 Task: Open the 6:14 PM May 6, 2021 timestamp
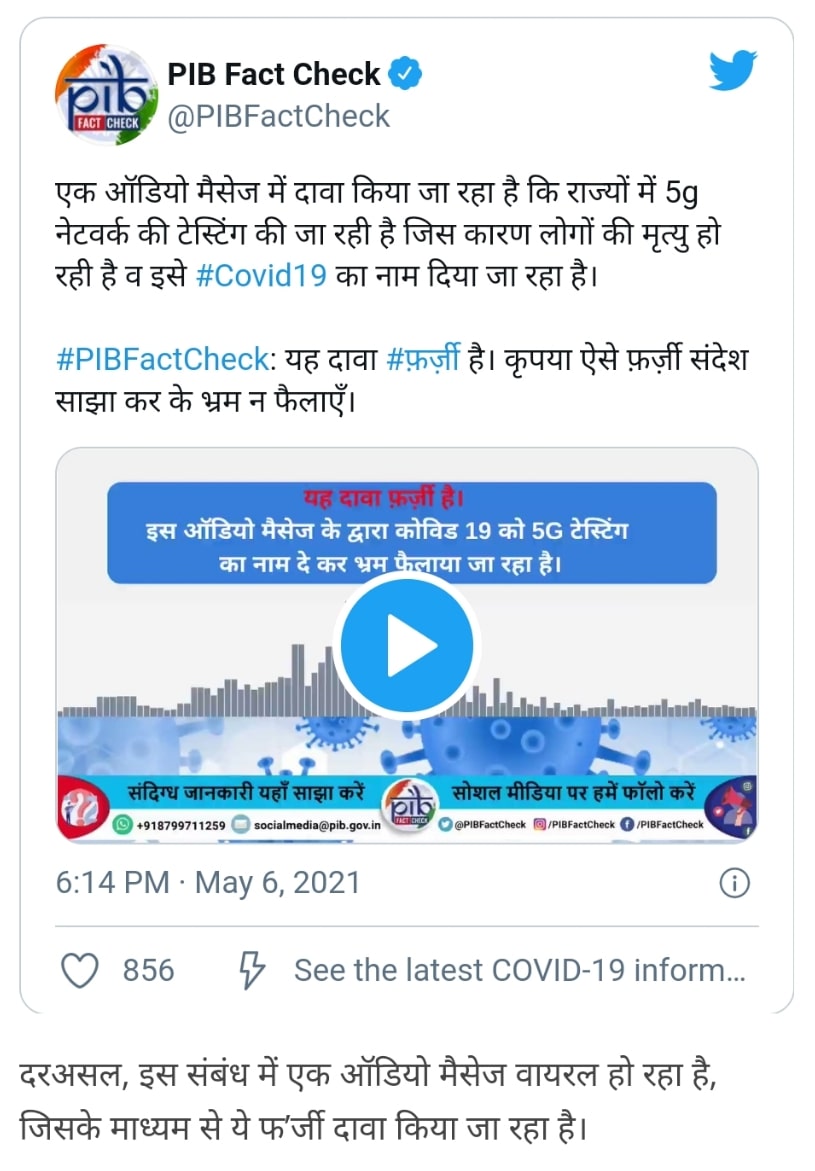(208, 883)
